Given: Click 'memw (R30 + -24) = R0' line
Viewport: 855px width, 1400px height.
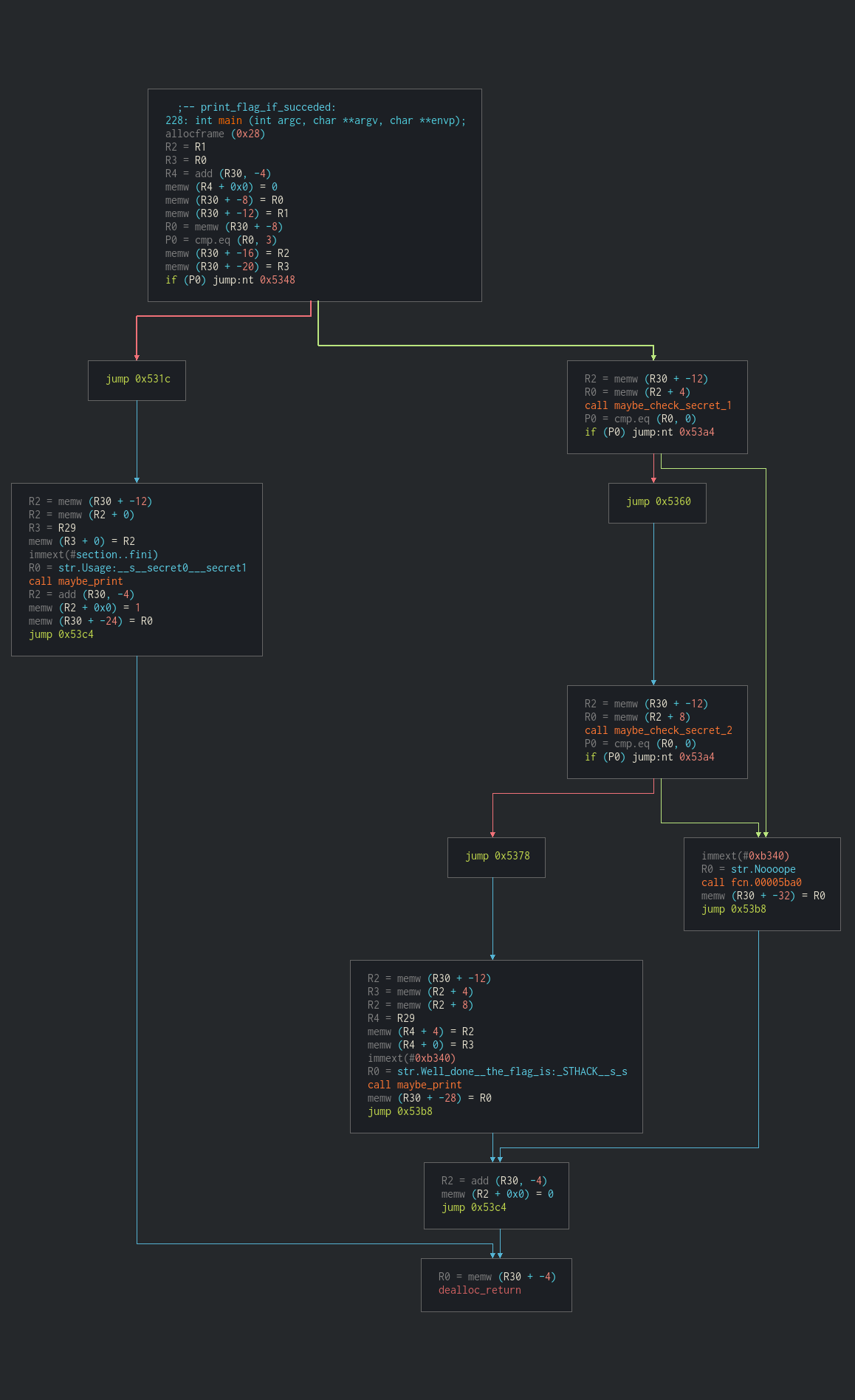Looking at the screenshot, I should 91,621.
